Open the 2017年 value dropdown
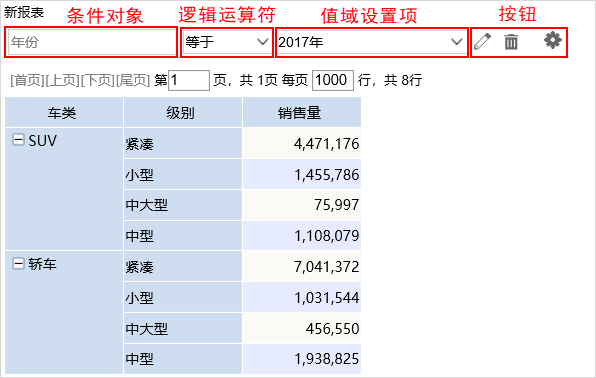Image resolution: width=596 pixels, height=378 pixels. click(x=371, y=42)
